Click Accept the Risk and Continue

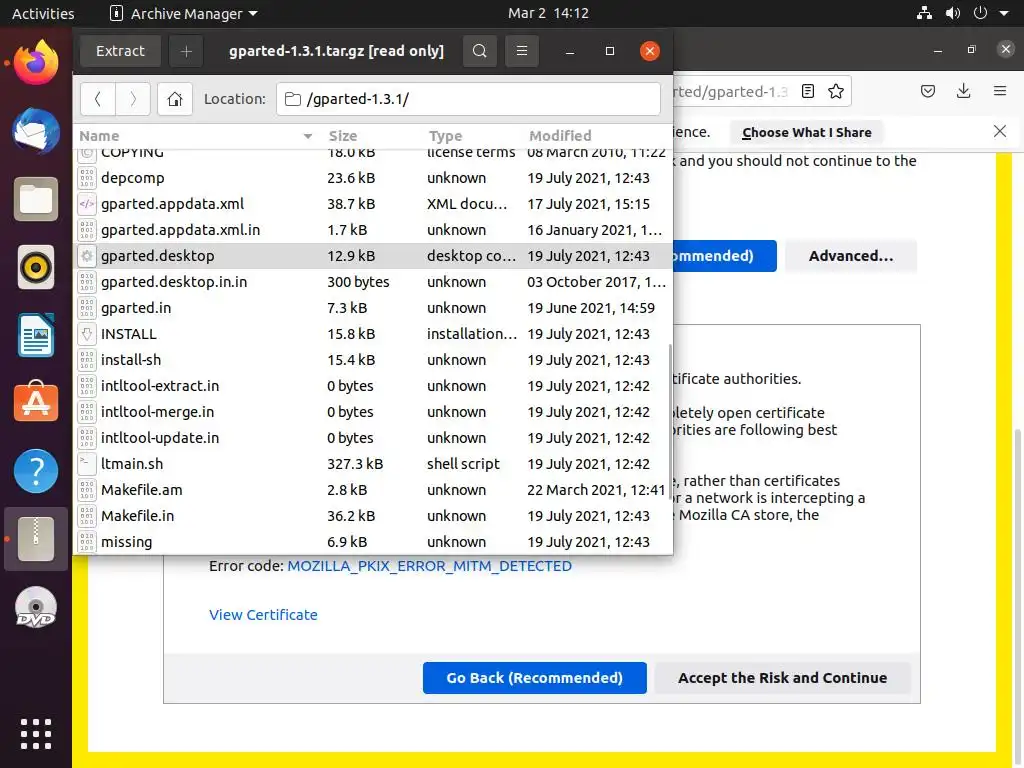[x=782, y=678]
